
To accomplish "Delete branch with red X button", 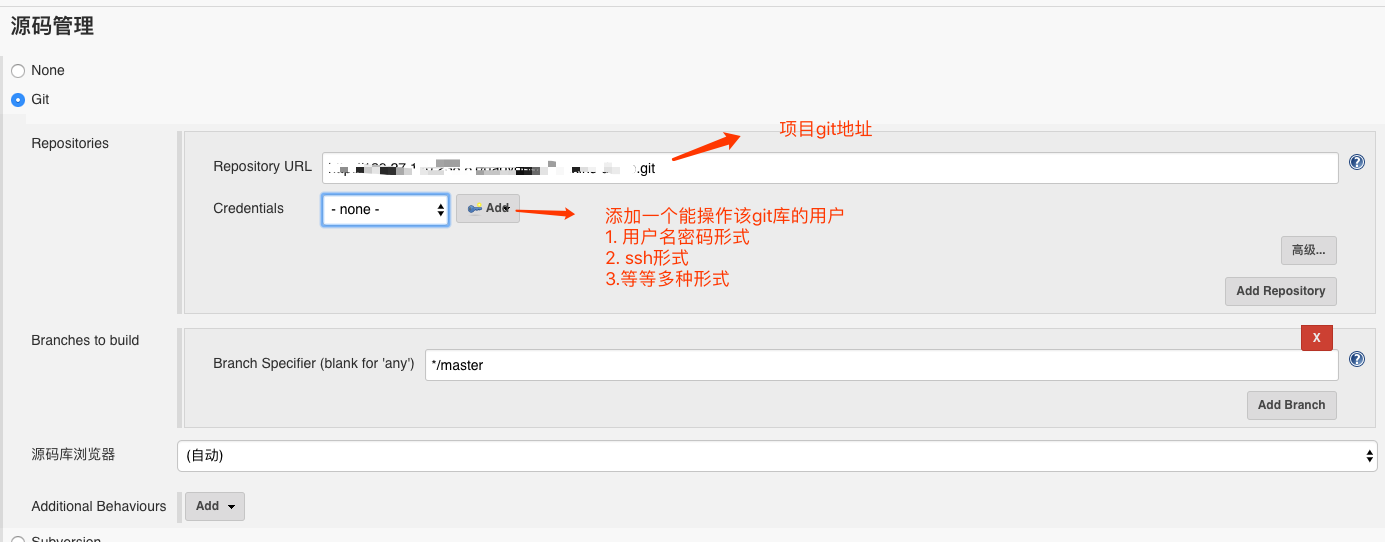I will (x=1316, y=338).
